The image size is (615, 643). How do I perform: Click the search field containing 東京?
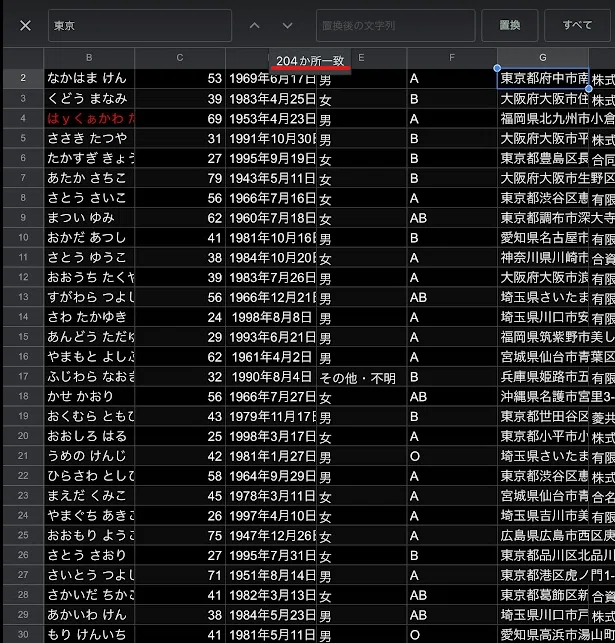[x=140, y=26]
